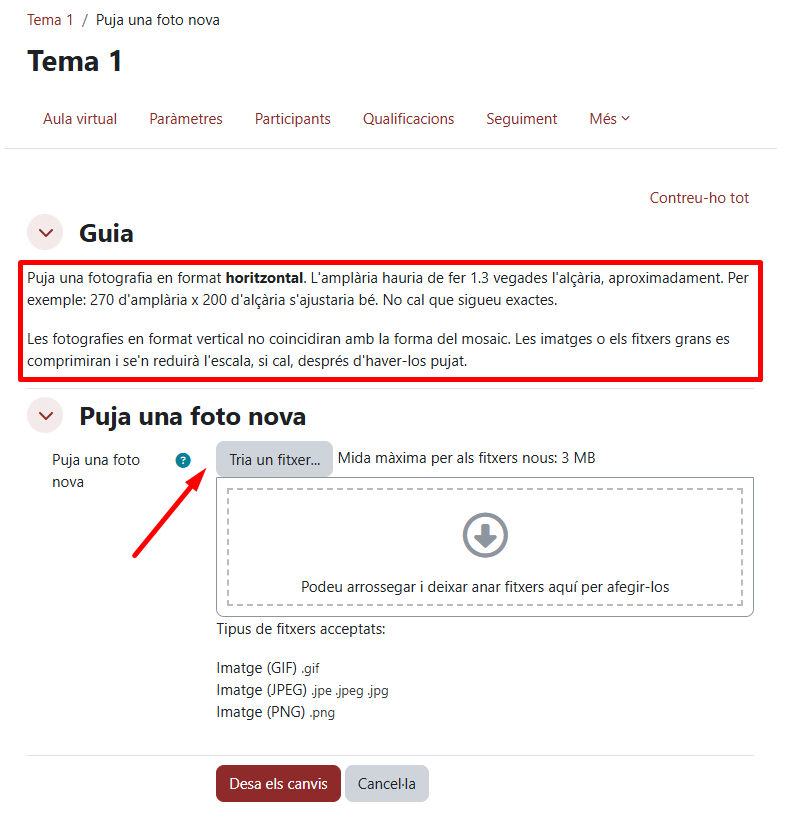Click the Tema 1 page title

[x=75, y=61]
